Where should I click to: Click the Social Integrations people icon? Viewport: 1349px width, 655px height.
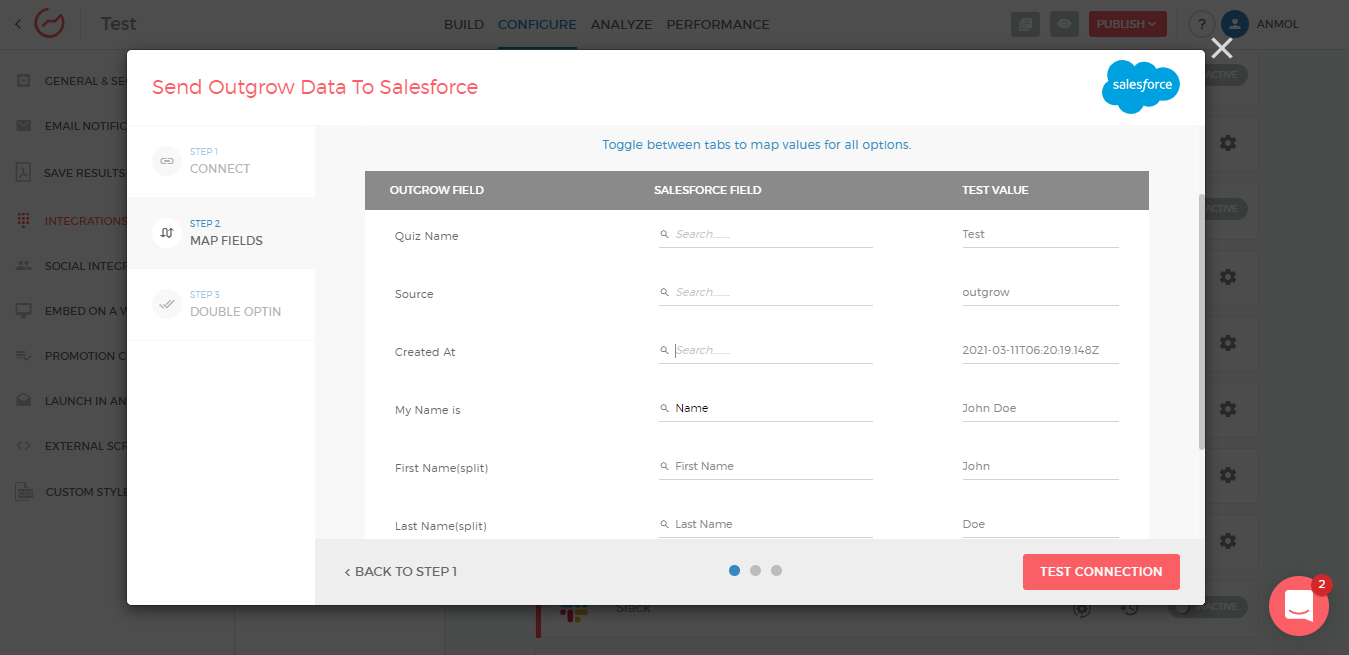tap(24, 265)
